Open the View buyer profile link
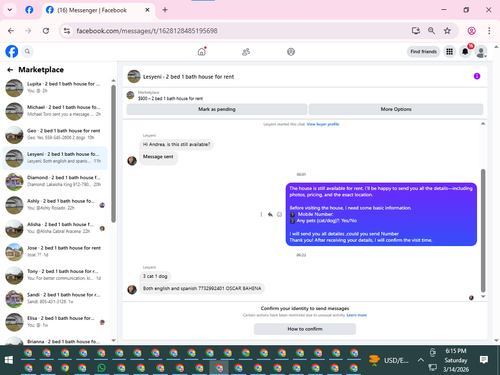 323,124
